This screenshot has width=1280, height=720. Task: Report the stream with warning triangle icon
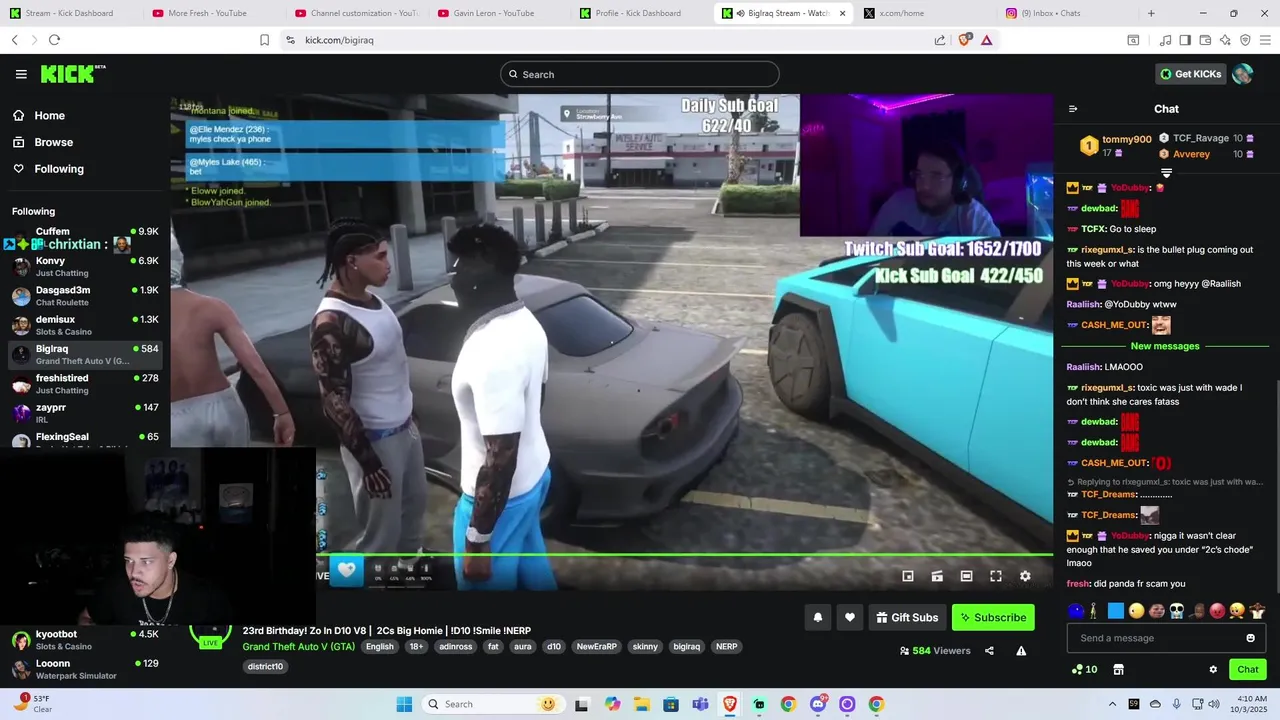tap(1021, 650)
